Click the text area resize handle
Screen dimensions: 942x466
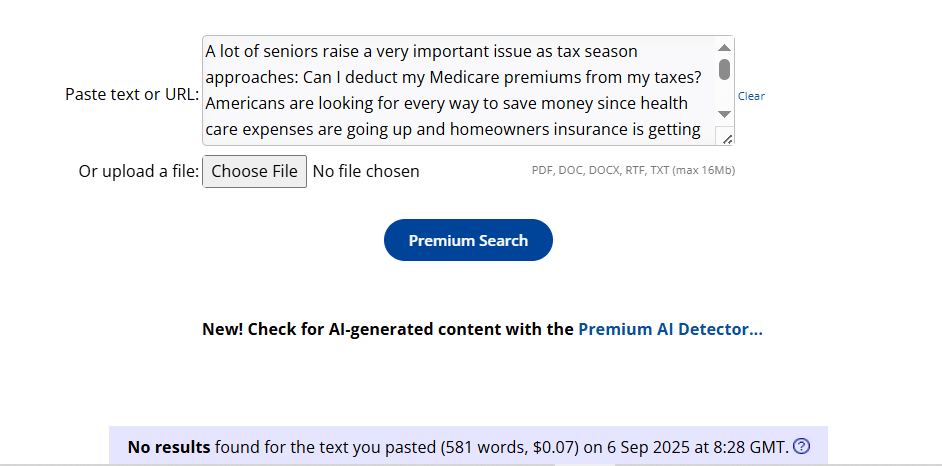(726, 139)
